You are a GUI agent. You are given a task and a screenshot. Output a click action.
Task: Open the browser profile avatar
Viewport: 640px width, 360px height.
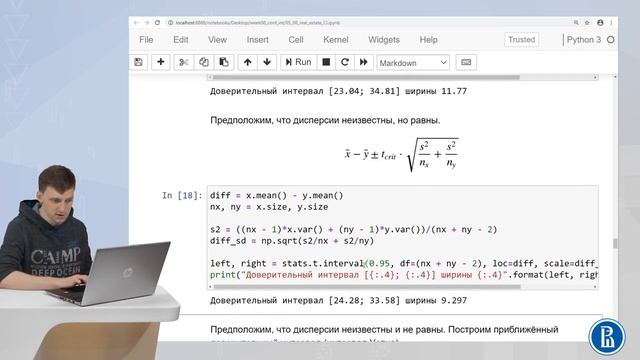tap(600, 23)
